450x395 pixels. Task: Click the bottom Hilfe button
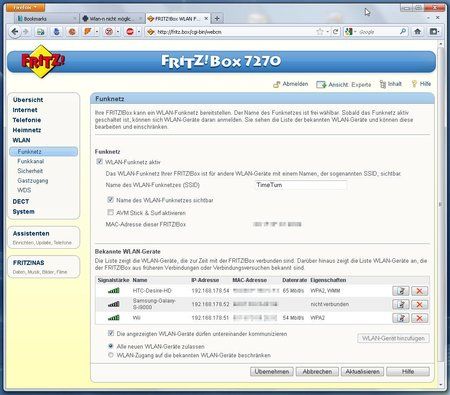(408, 371)
